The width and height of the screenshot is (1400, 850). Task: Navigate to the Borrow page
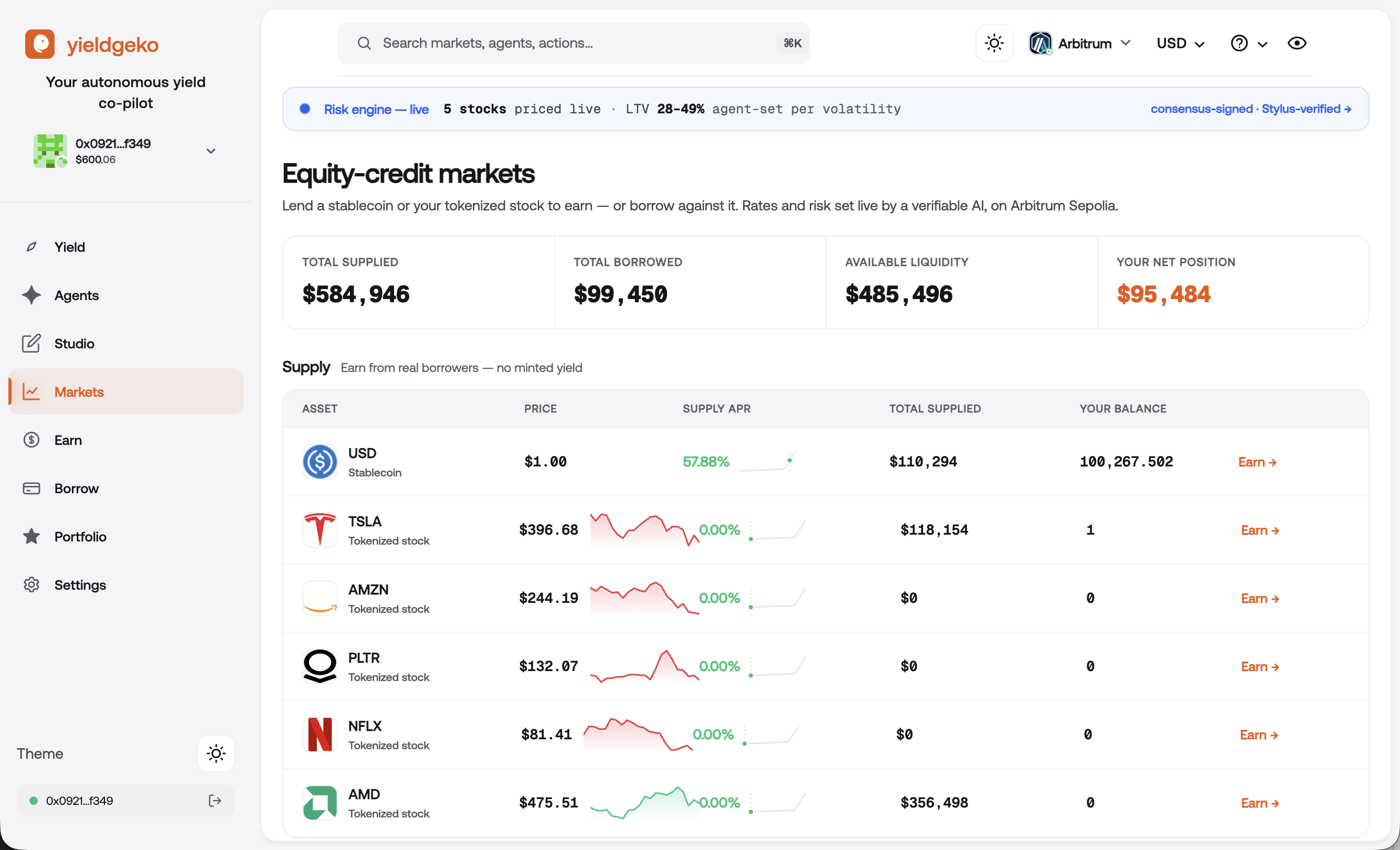126,488
